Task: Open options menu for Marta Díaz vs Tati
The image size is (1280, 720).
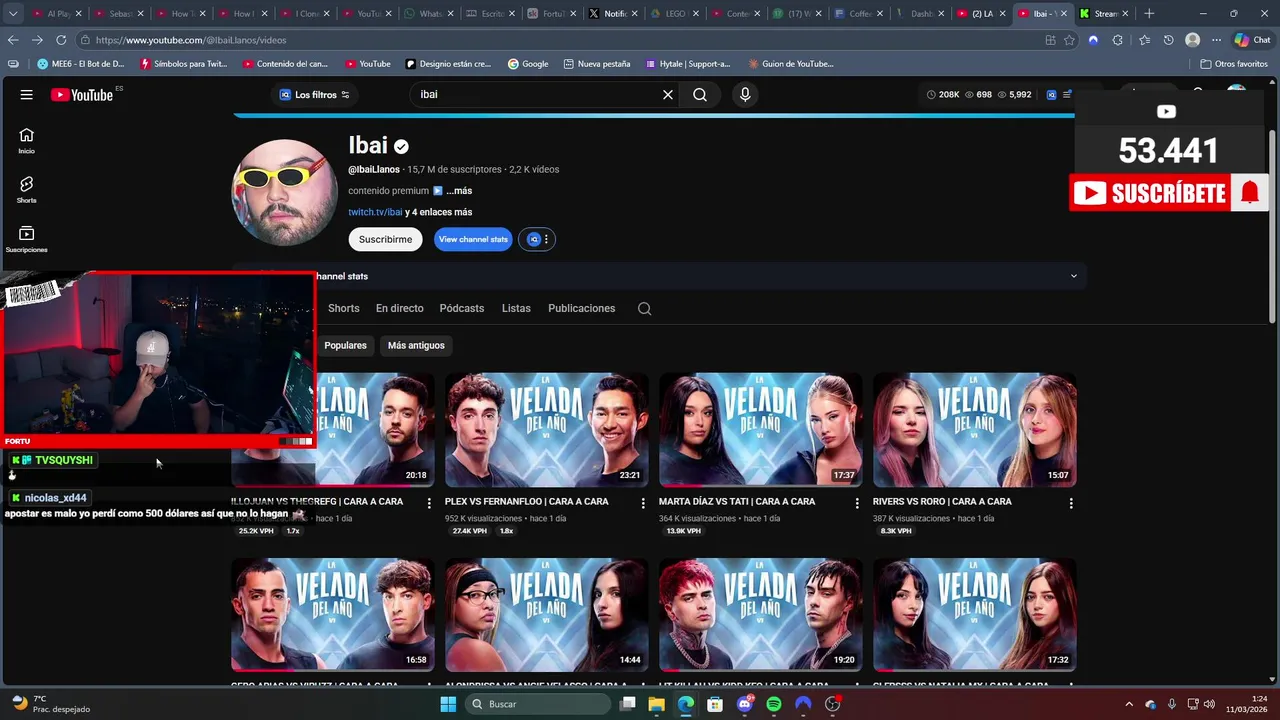Action: (857, 503)
